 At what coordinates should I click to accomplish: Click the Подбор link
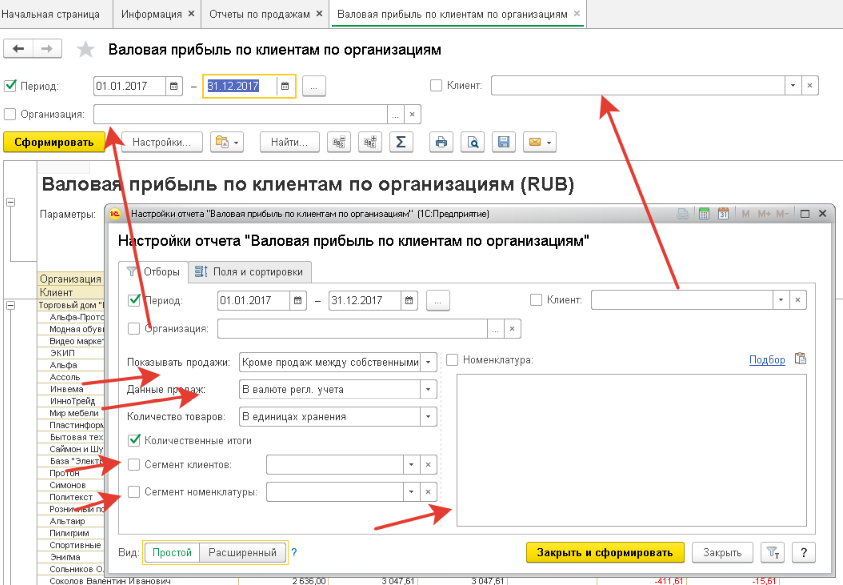click(766, 359)
